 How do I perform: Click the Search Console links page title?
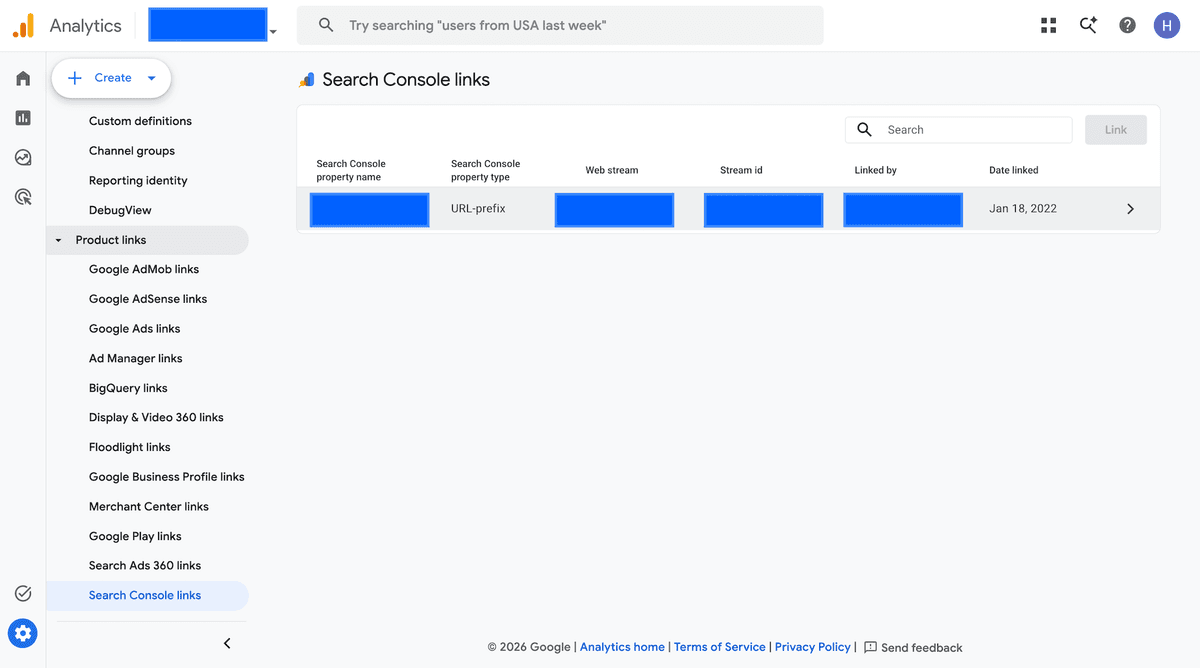click(x=406, y=80)
